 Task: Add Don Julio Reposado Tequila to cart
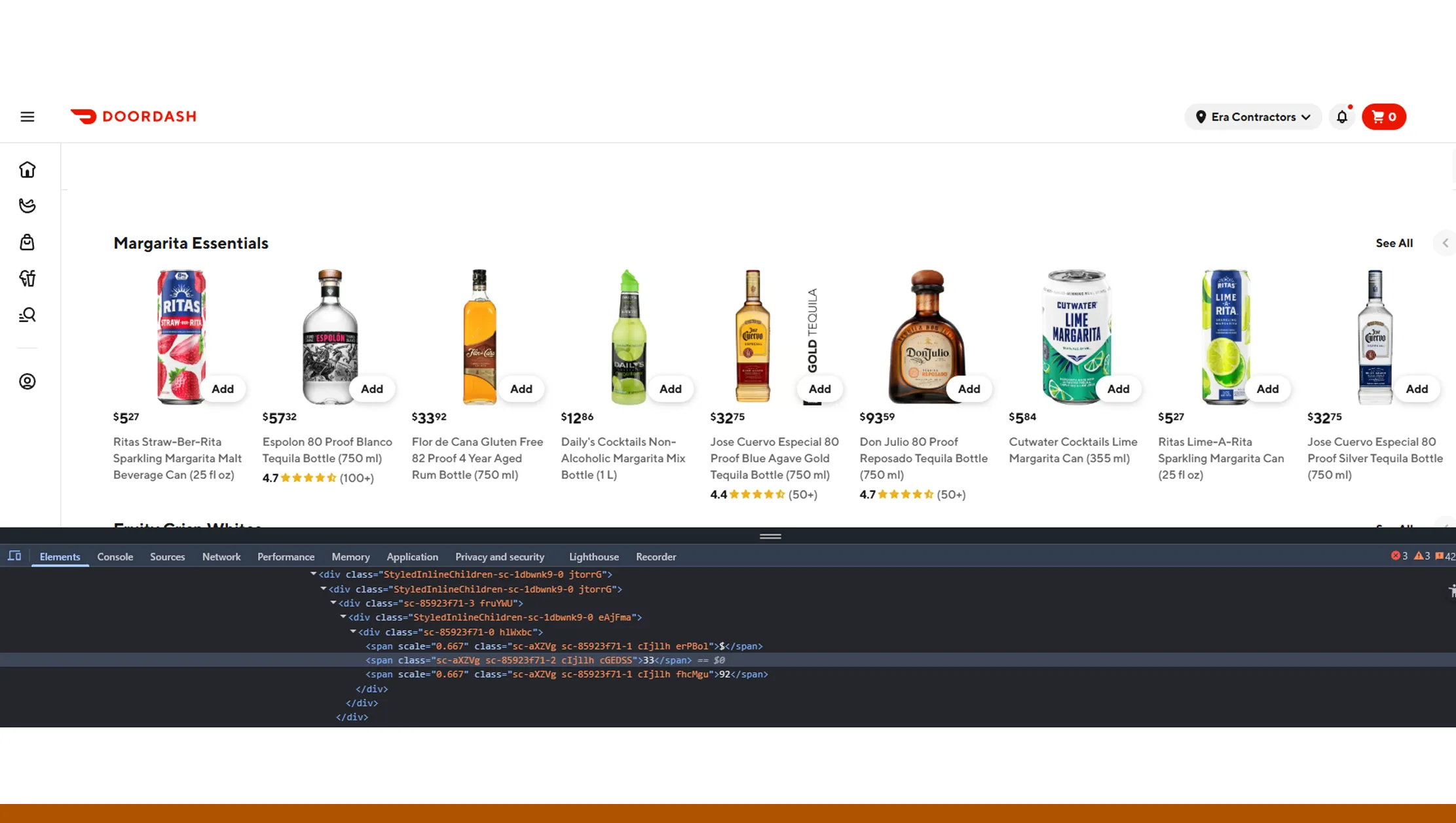click(x=969, y=388)
